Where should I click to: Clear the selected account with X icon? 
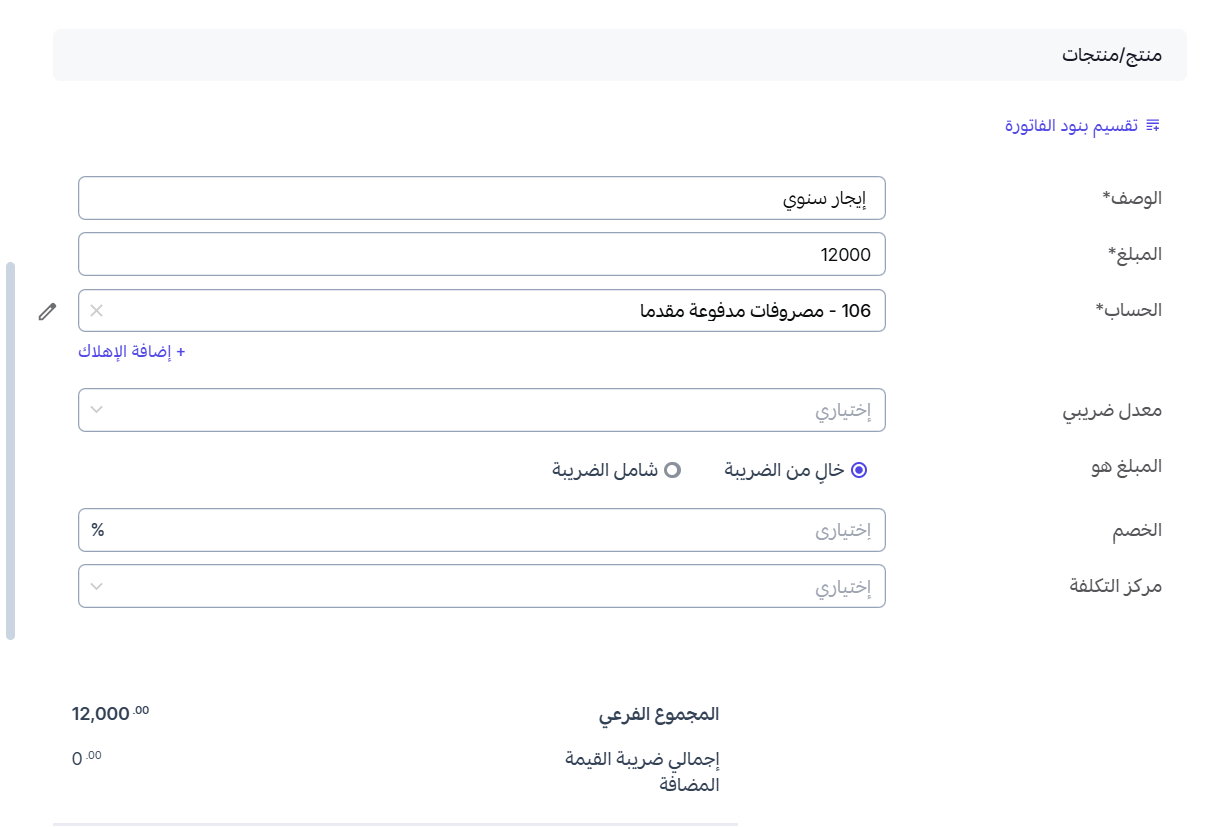click(x=96, y=311)
